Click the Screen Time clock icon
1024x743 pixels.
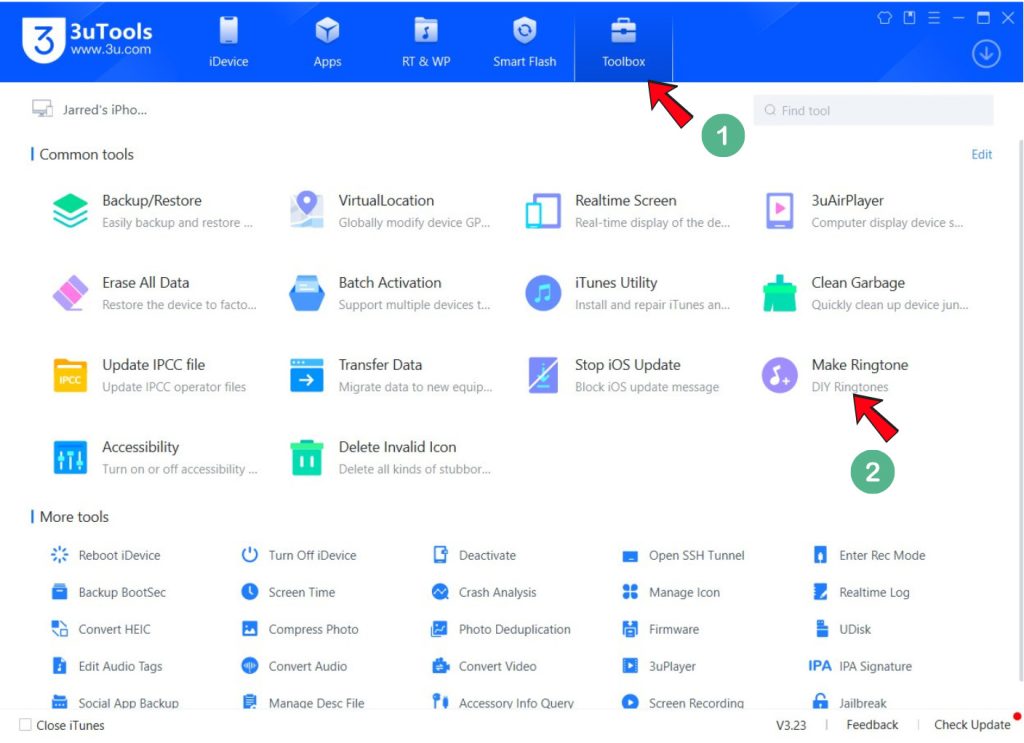[249, 592]
